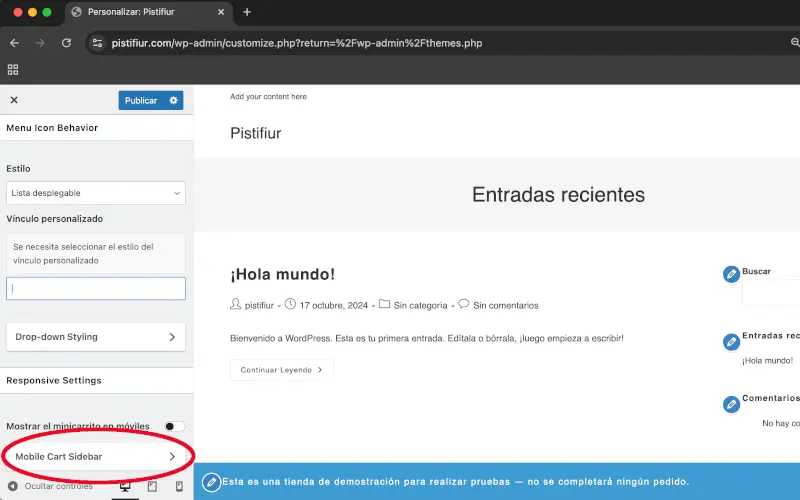This screenshot has width=800, height=500.
Task: Click the Continuar Leyendo button
Action: 282,370
